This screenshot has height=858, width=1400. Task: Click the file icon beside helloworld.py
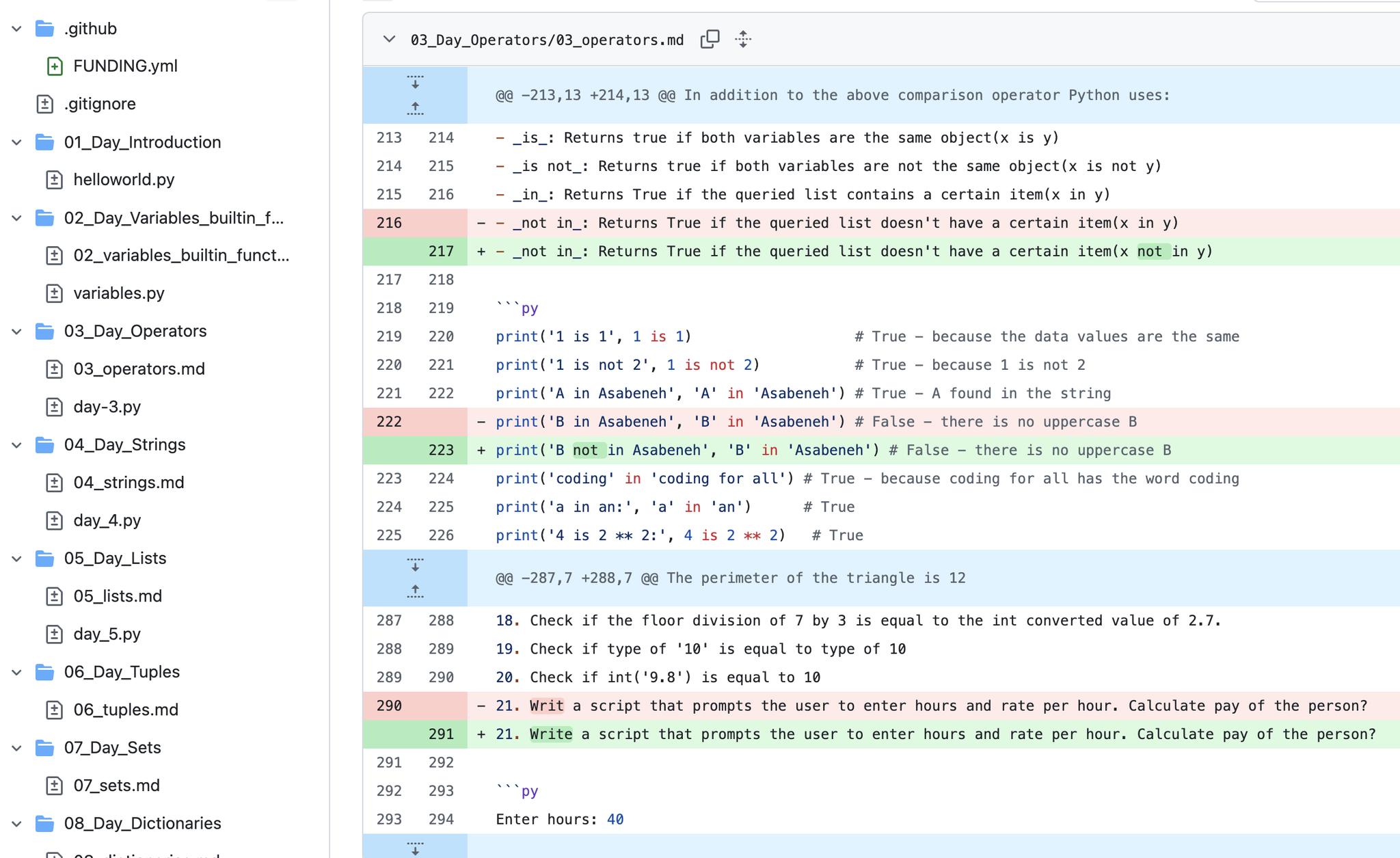point(55,180)
